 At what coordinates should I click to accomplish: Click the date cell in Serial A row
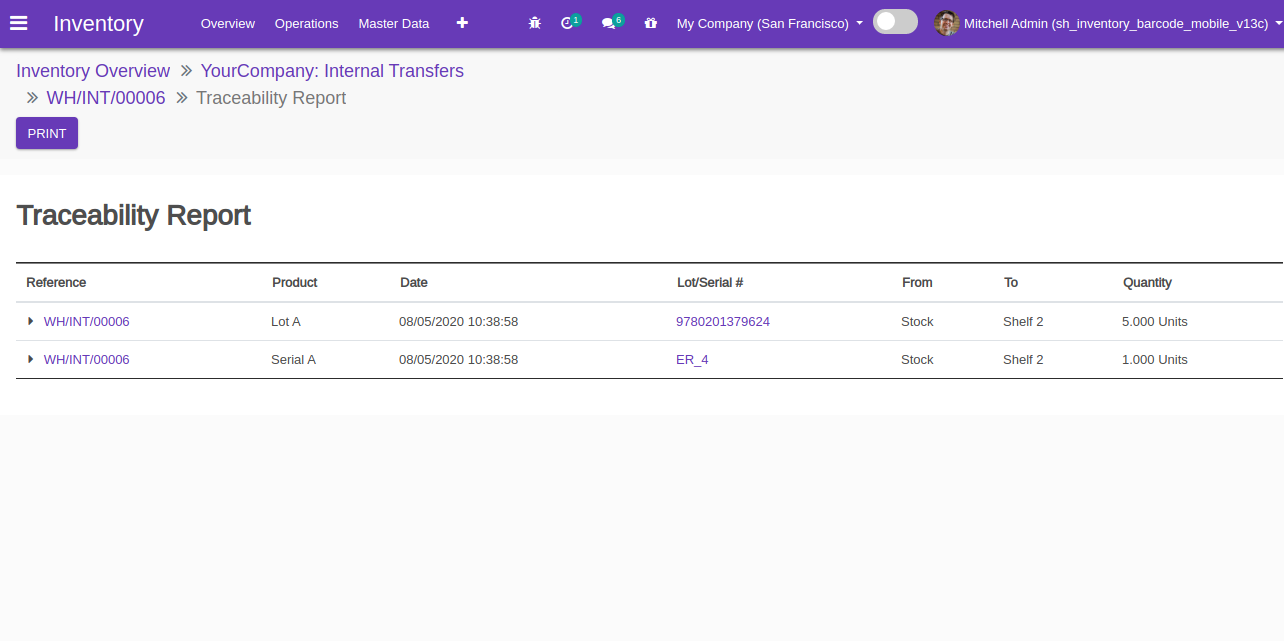[458, 360]
